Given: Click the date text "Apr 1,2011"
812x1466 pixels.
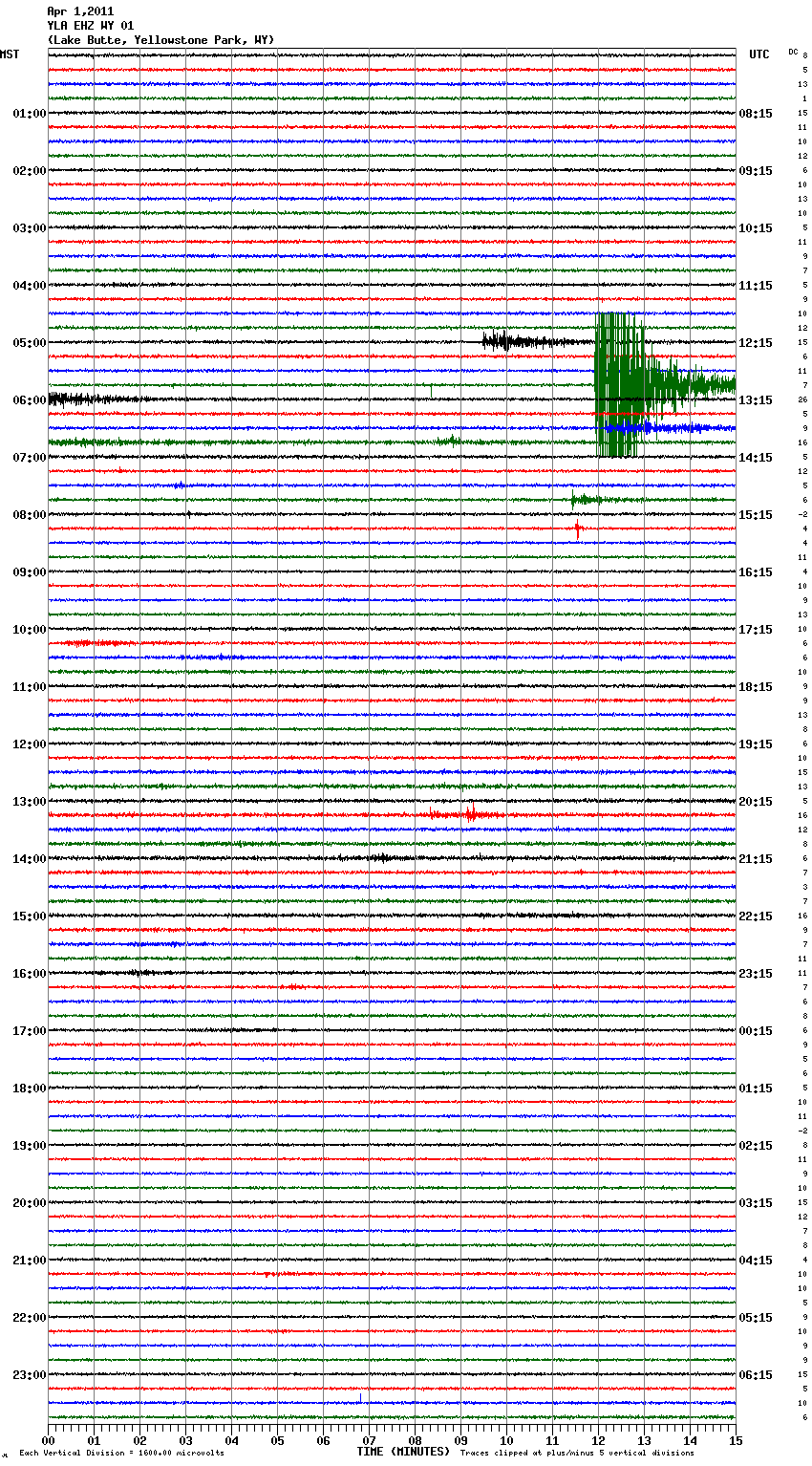Looking at the screenshot, I should (x=80, y=11).
